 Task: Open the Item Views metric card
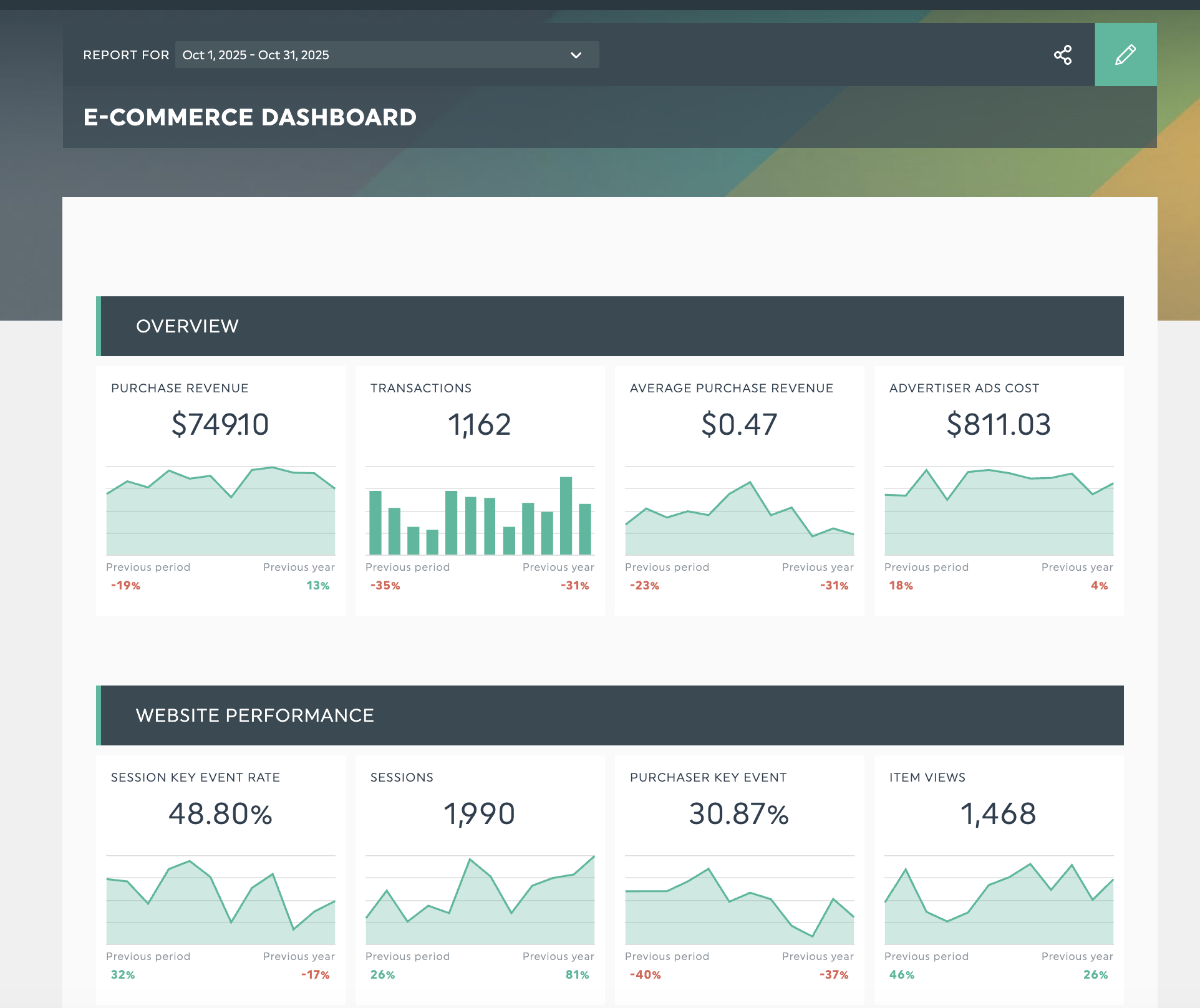pos(999,813)
